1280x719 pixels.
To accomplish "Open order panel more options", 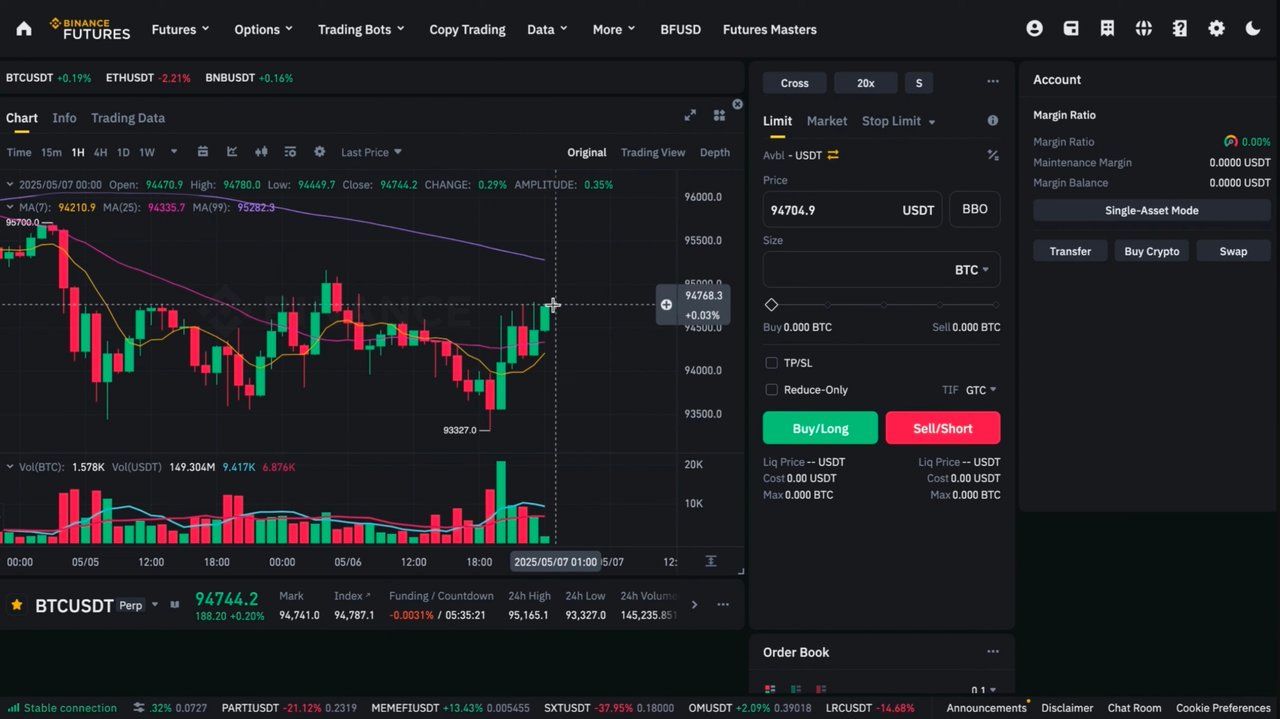I will pyautogui.click(x=993, y=82).
